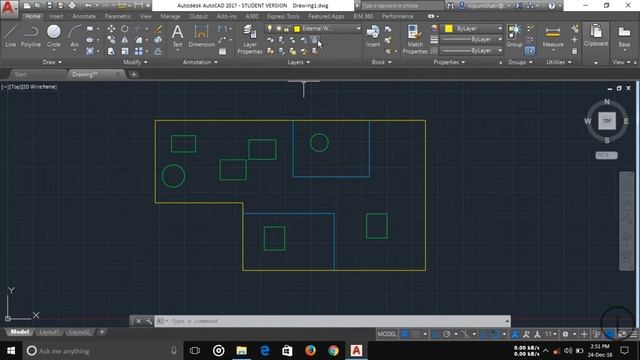Click the Measure utility tool
Image resolution: width=640 pixels, height=360 pixels.
[x=553, y=36]
